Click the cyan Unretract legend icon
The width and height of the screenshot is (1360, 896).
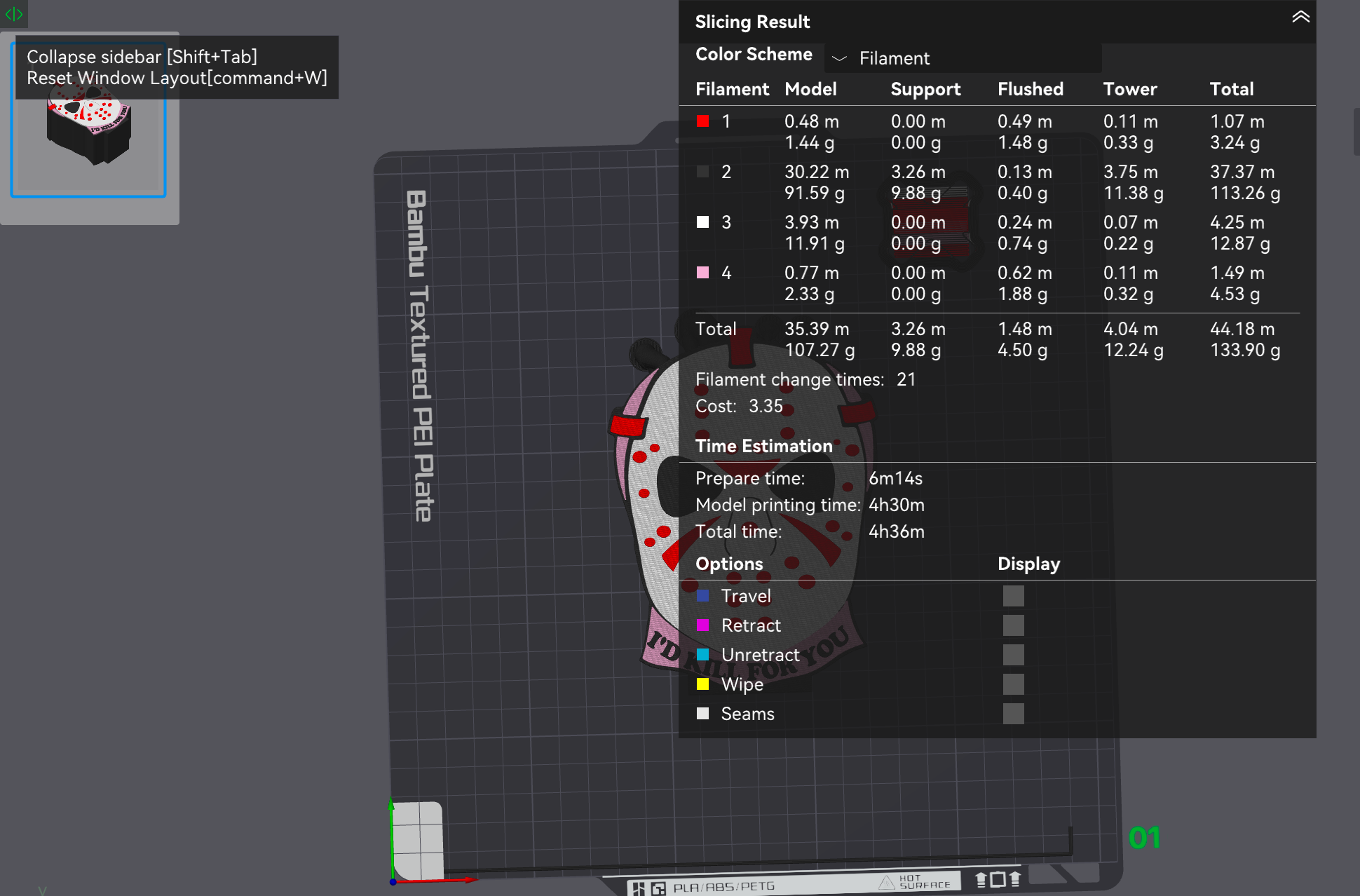702,655
